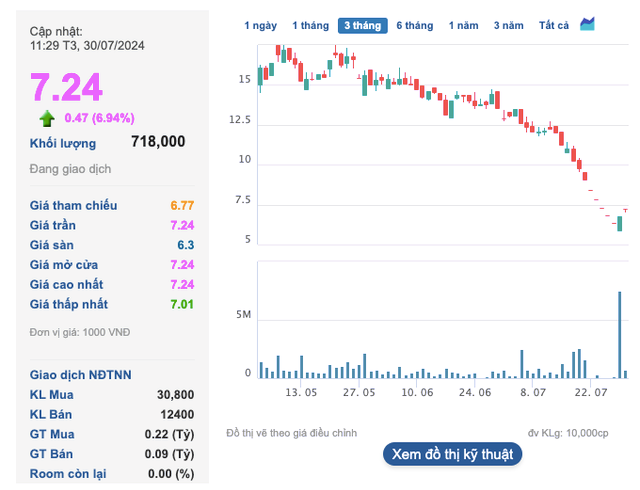Click the 13. 05 date axis label

(301, 394)
